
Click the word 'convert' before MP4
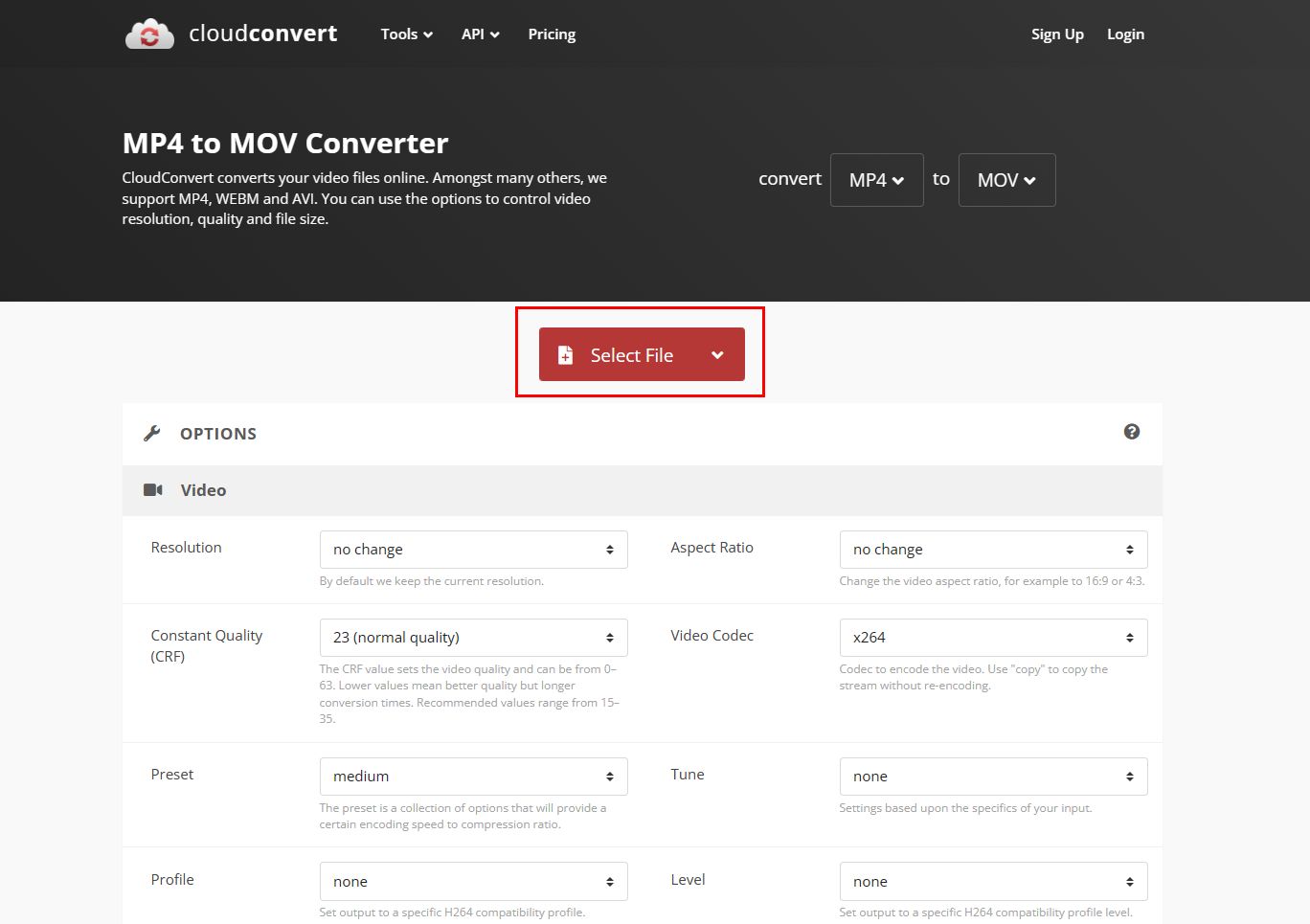790,179
